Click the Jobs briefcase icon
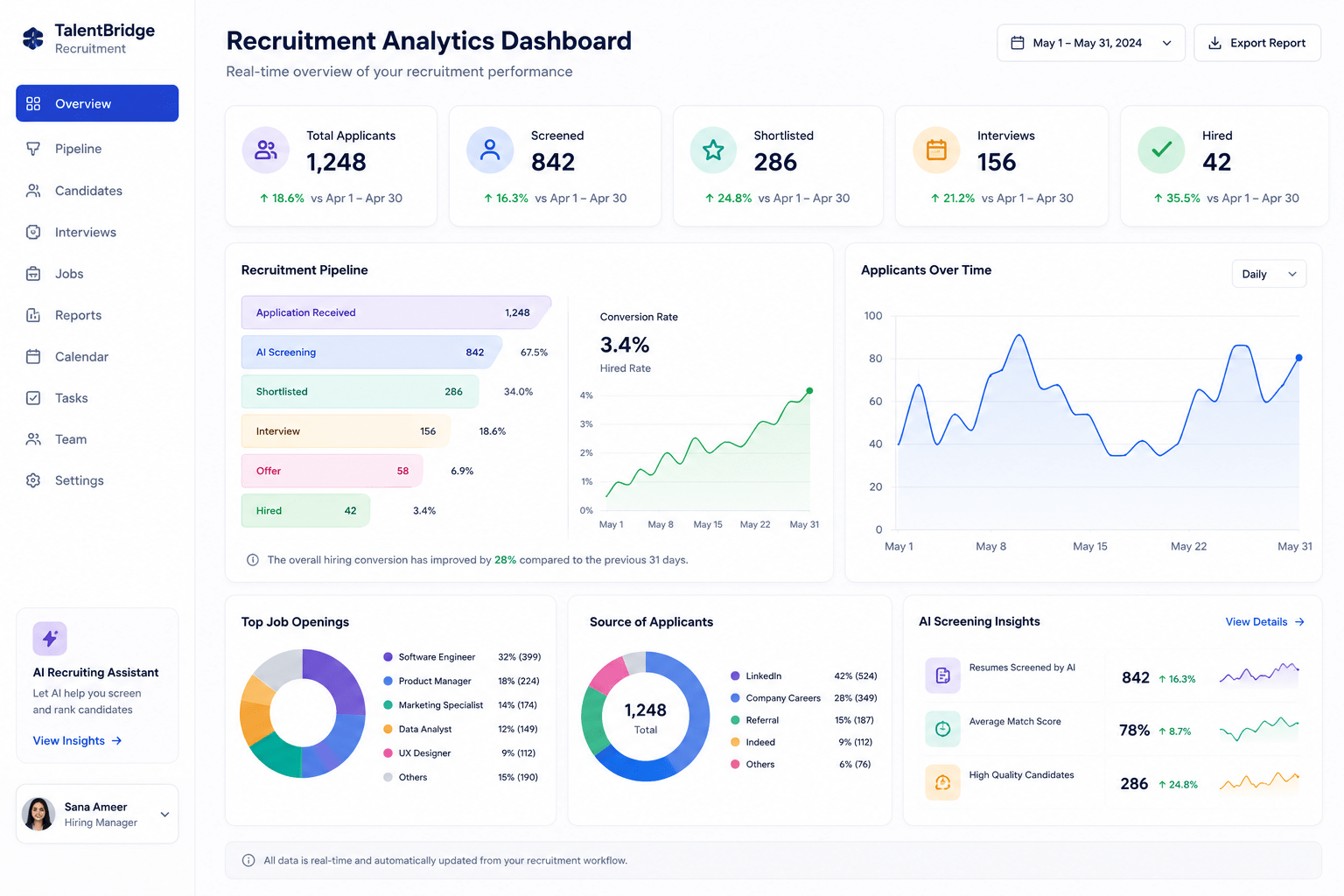Image resolution: width=1344 pixels, height=896 pixels. coord(33,274)
